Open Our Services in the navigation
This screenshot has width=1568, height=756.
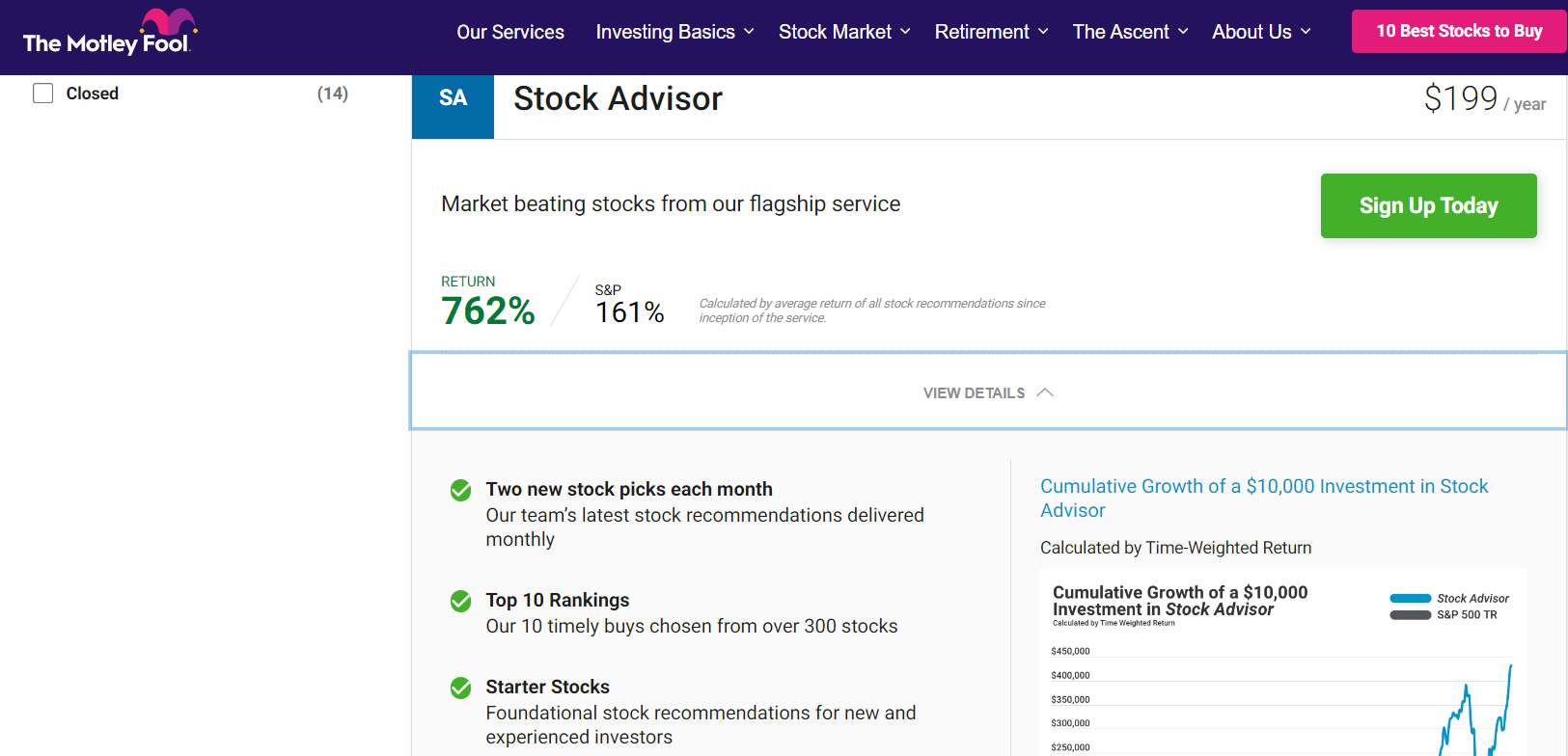(510, 32)
